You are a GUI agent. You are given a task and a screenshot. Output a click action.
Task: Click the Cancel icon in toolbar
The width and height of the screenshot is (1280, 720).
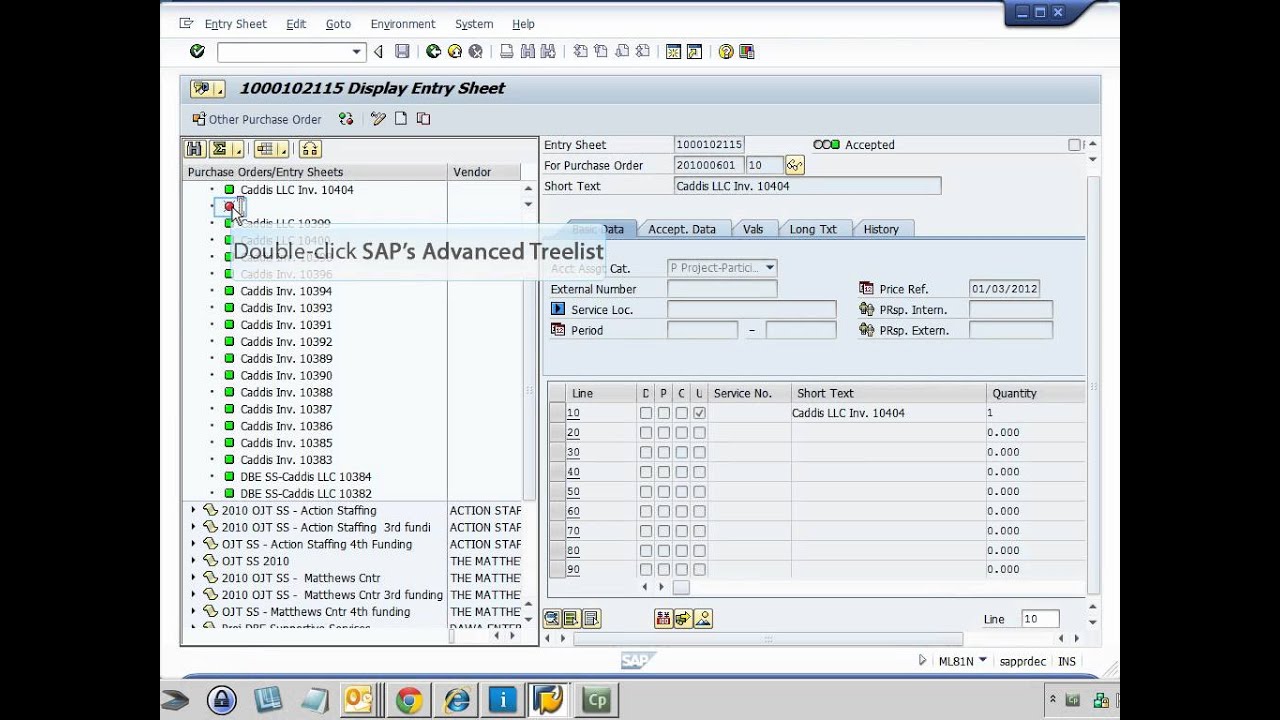[476, 51]
